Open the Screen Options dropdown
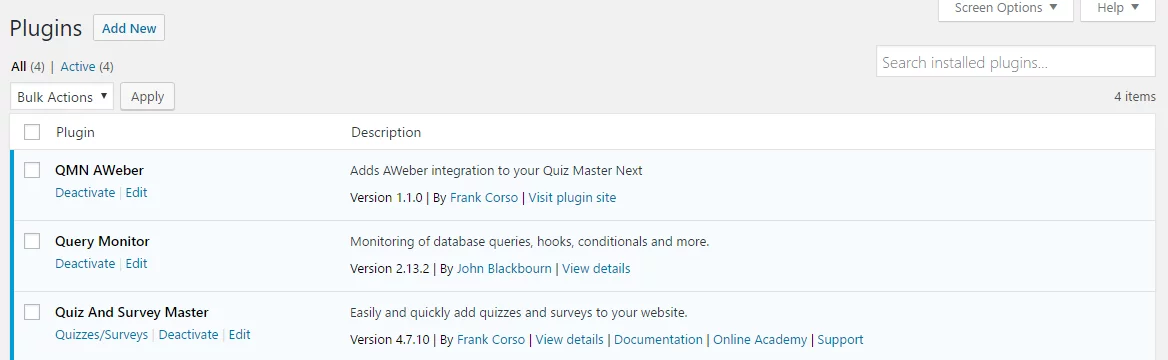1168x360 pixels. pos(1006,9)
